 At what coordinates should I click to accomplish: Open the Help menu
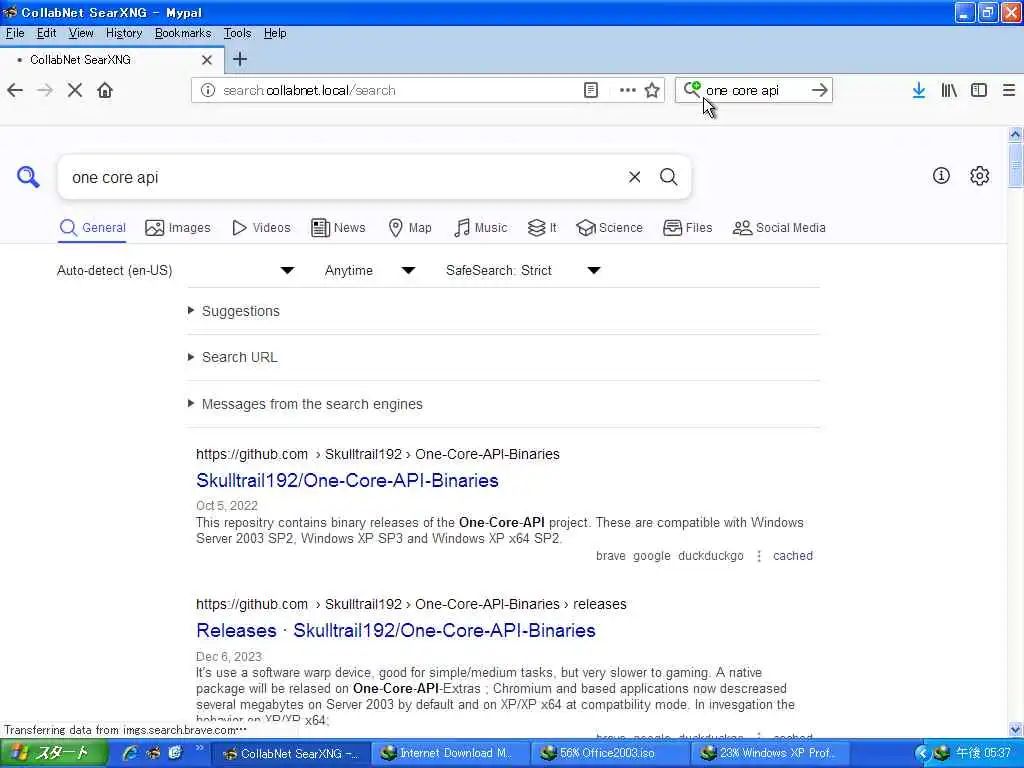[275, 33]
